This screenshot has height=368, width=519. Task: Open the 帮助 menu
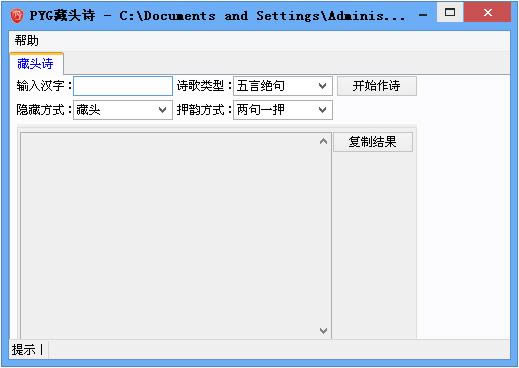click(x=27, y=41)
